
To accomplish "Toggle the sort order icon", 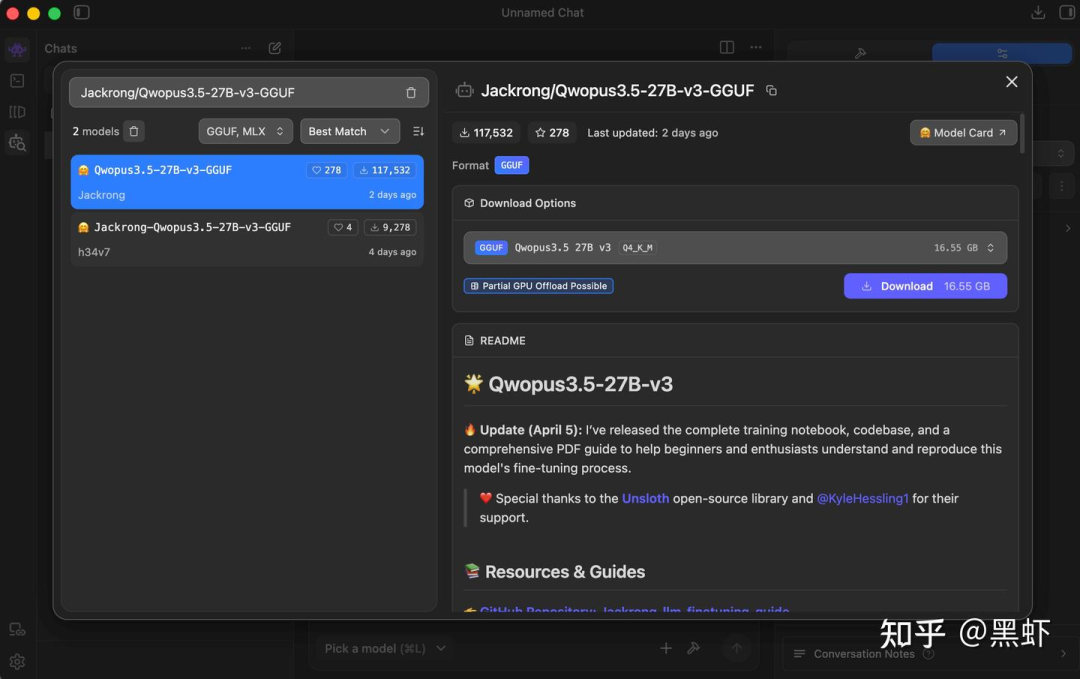I will (418, 131).
